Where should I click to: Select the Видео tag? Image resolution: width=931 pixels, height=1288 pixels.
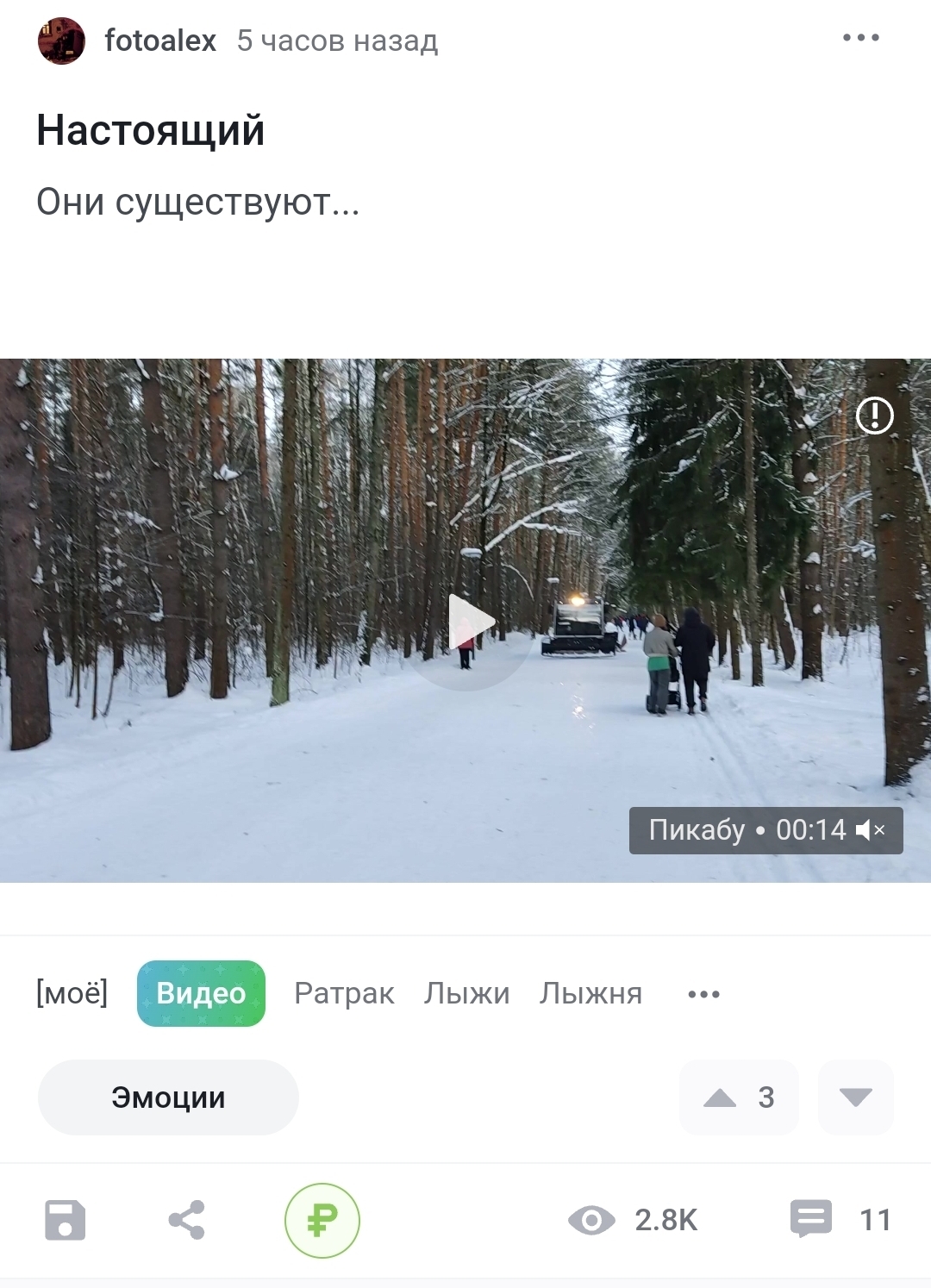click(x=201, y=993)
